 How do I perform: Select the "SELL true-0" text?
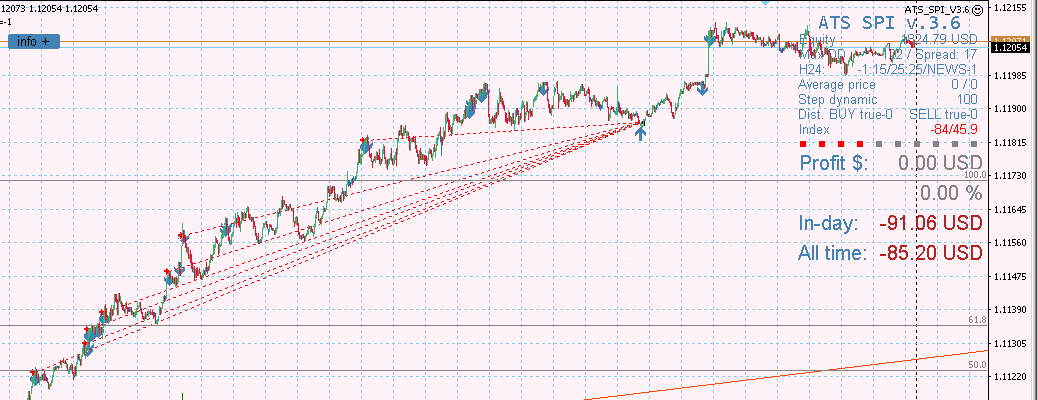pyautogui.click(x=943, y=115)
